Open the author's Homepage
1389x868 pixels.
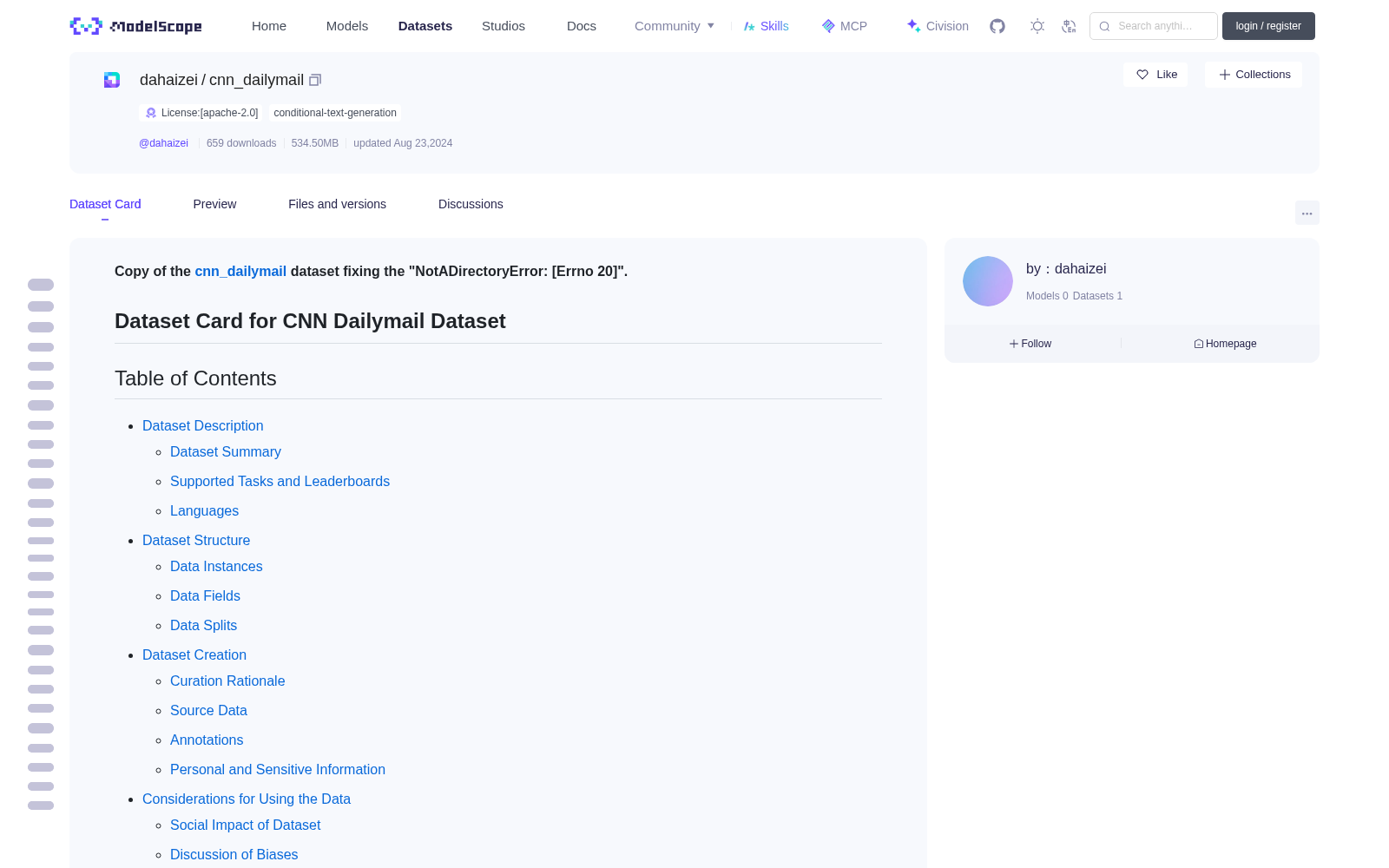[1225, 344]
